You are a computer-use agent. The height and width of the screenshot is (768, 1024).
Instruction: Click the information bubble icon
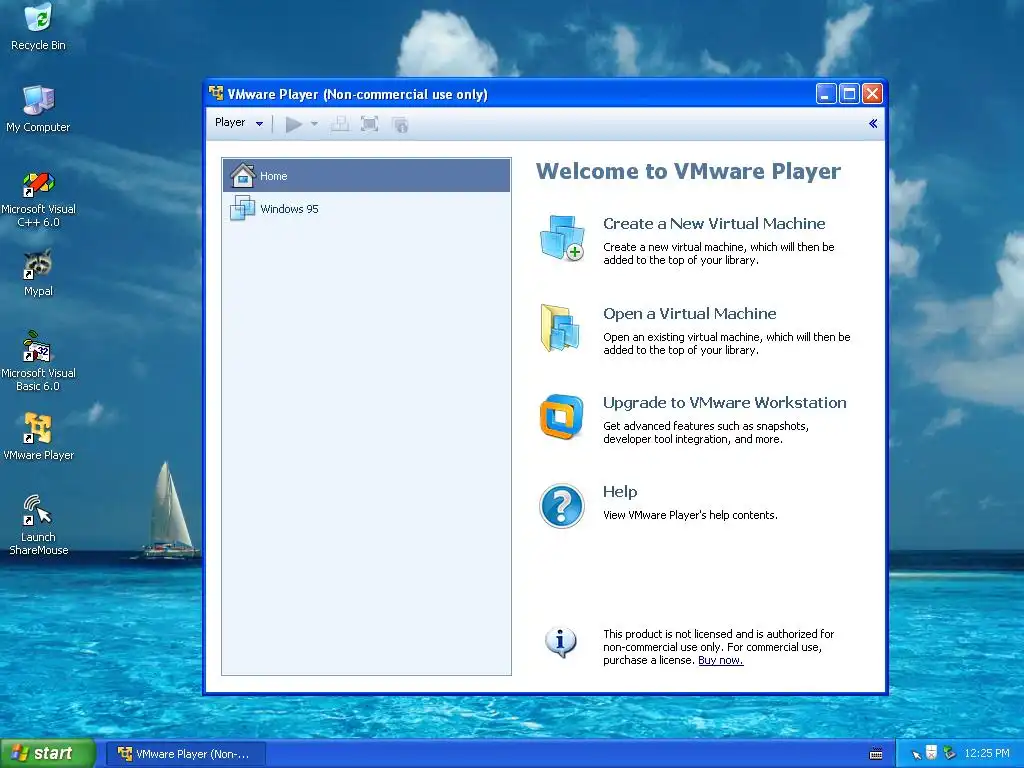(561, 642)
